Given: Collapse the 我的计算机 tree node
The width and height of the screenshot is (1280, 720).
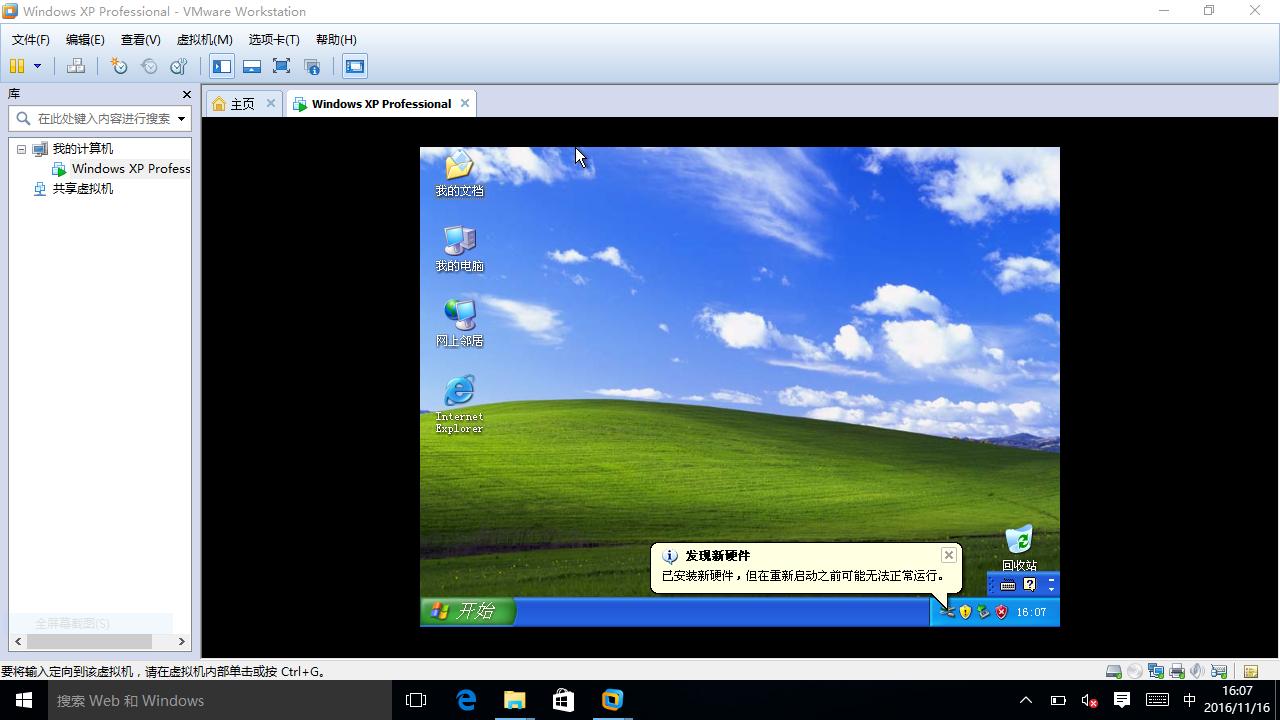Looking at the screenshot, I should [21, 148].
